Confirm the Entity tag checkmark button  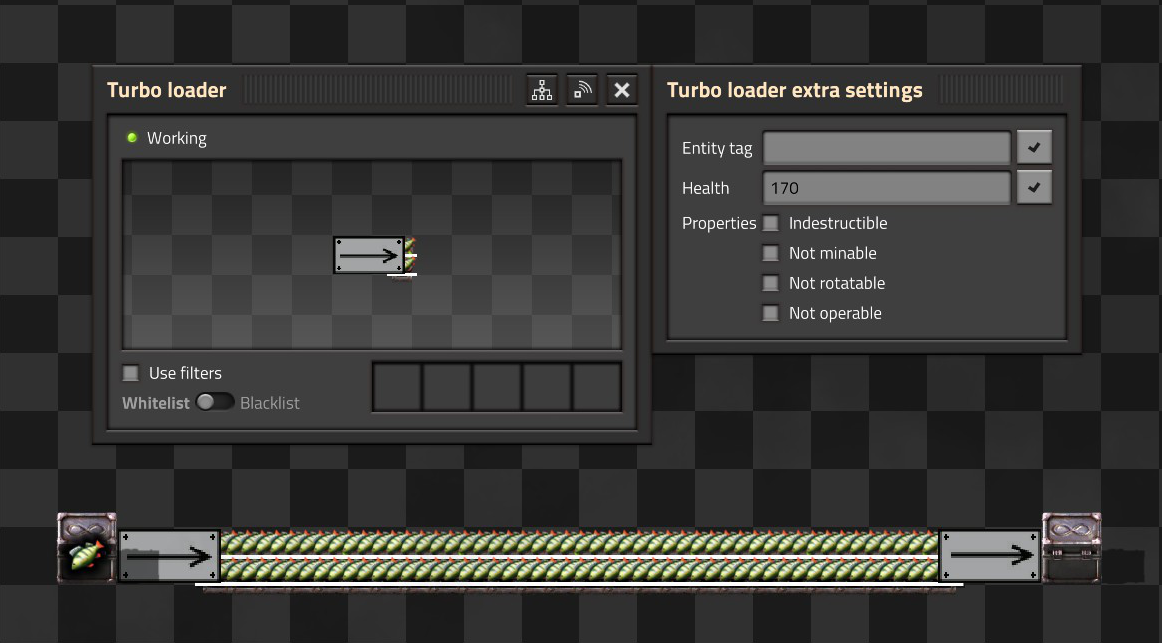coord(1034,147)
